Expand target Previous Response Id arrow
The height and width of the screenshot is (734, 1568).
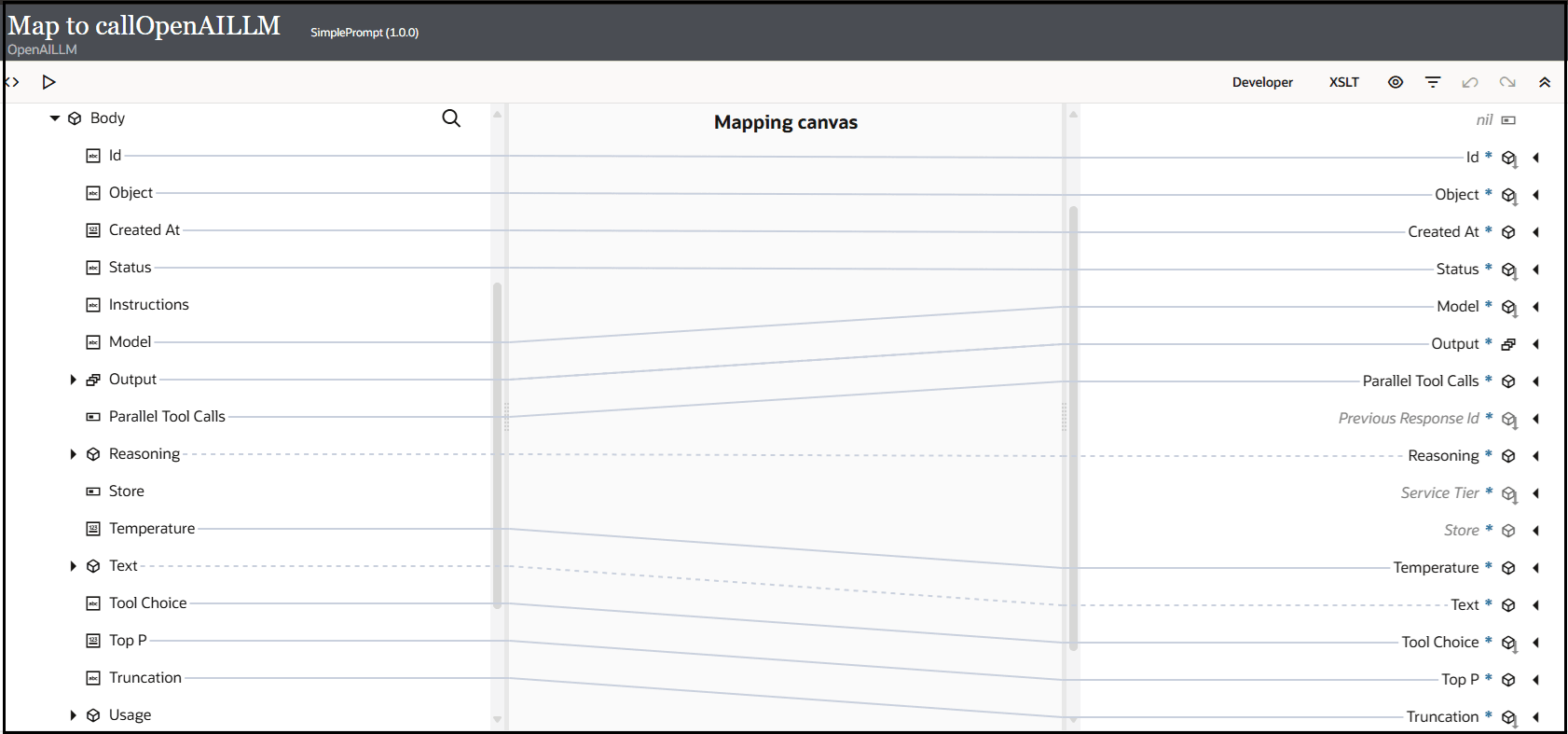click(1535, 419)
